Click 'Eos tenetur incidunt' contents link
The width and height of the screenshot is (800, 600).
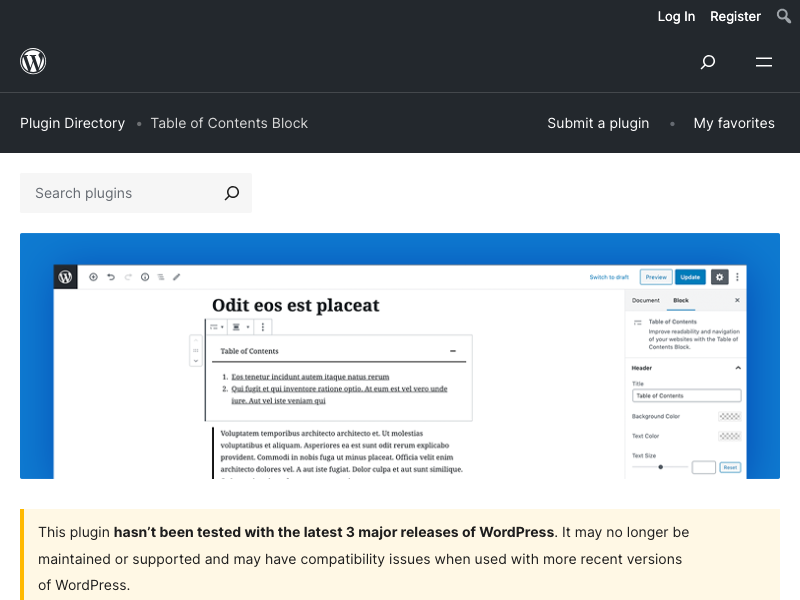pos(310,377)
